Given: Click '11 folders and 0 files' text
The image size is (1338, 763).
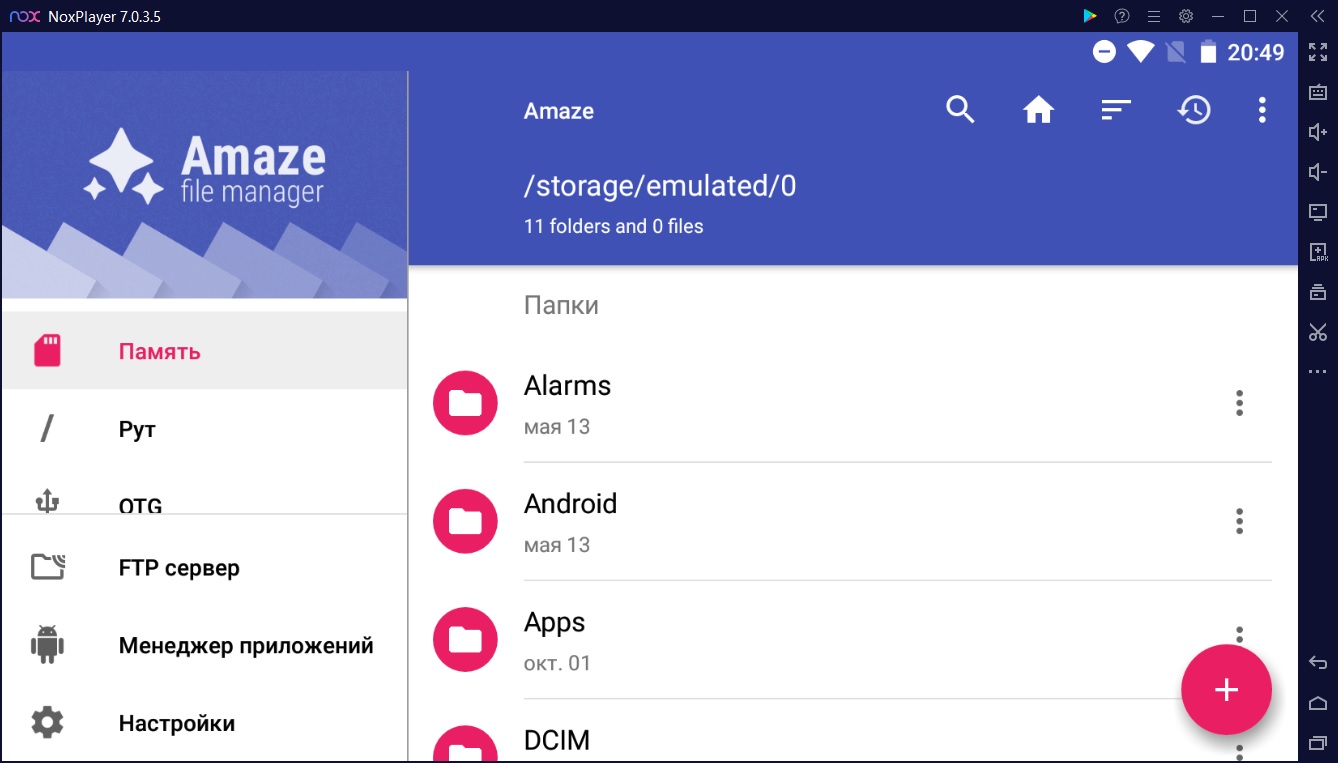Looking at the screenshot, I should 613,227.
